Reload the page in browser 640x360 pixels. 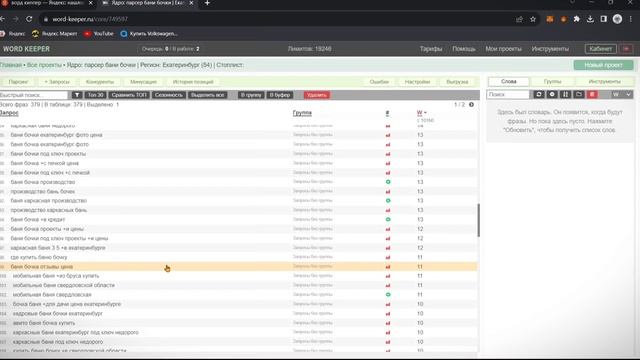[29, 19]
